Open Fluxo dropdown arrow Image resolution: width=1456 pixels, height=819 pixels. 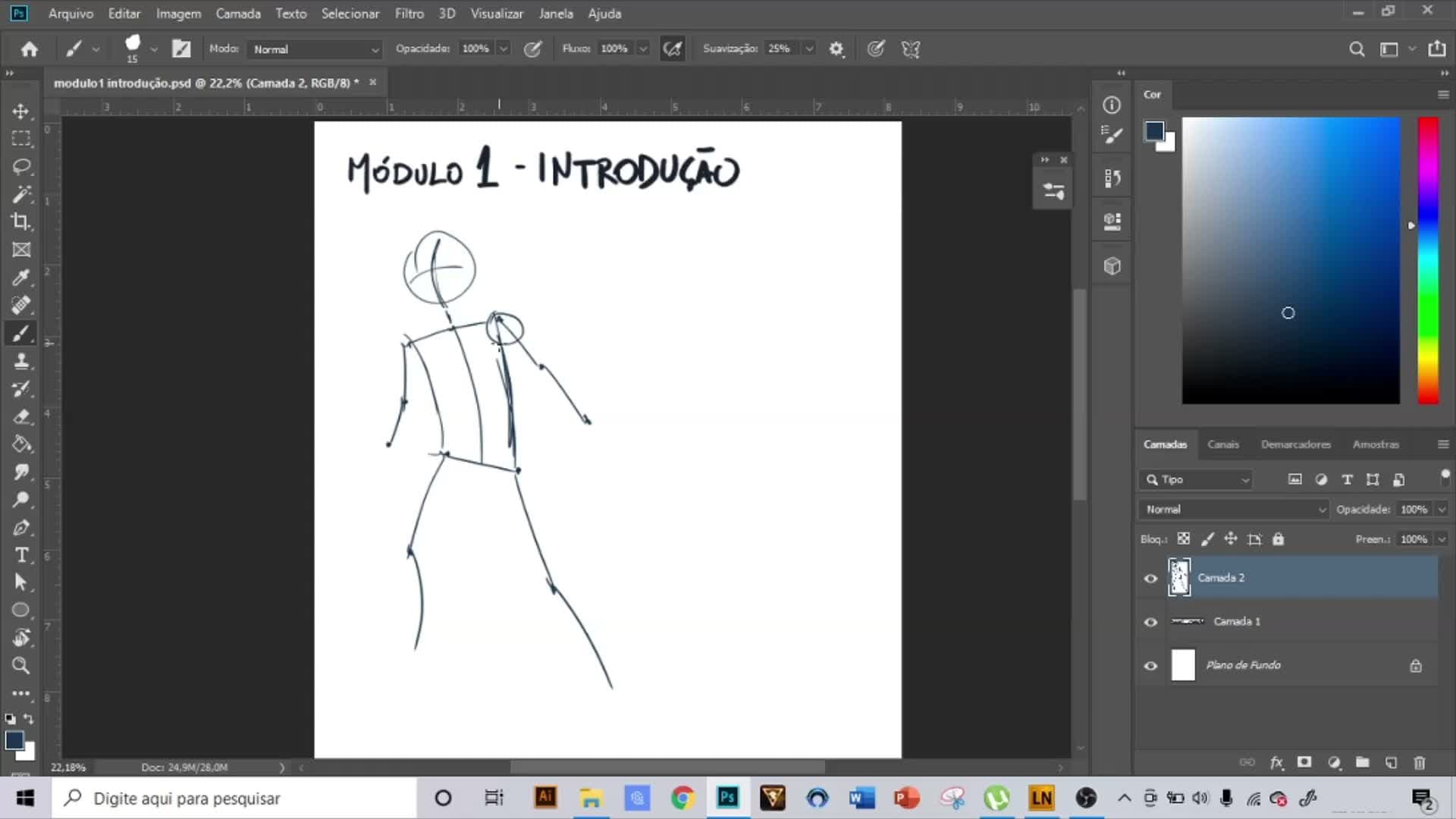[643, 49]
